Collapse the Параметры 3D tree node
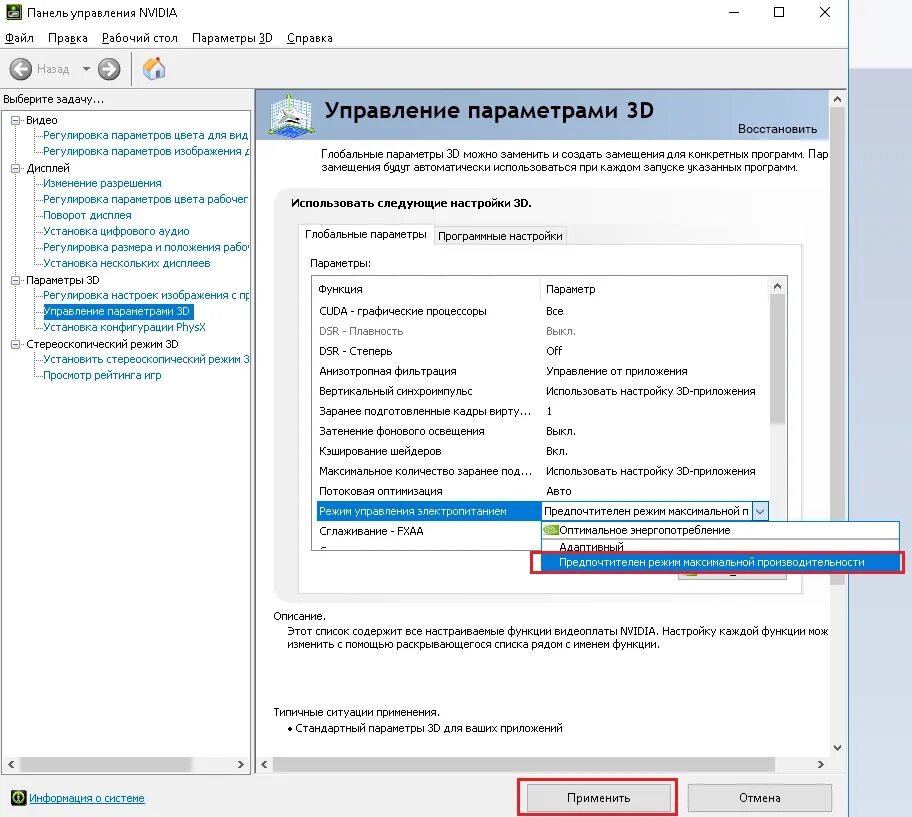The image size is (912, 817). [15, 280]
